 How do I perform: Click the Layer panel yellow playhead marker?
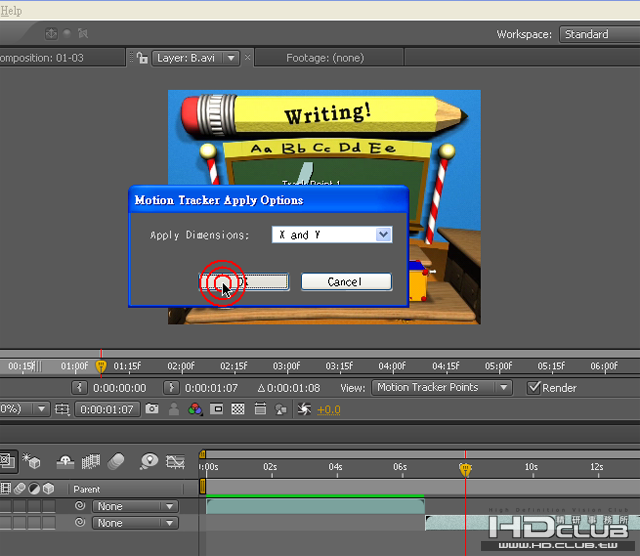pos(101,366)
